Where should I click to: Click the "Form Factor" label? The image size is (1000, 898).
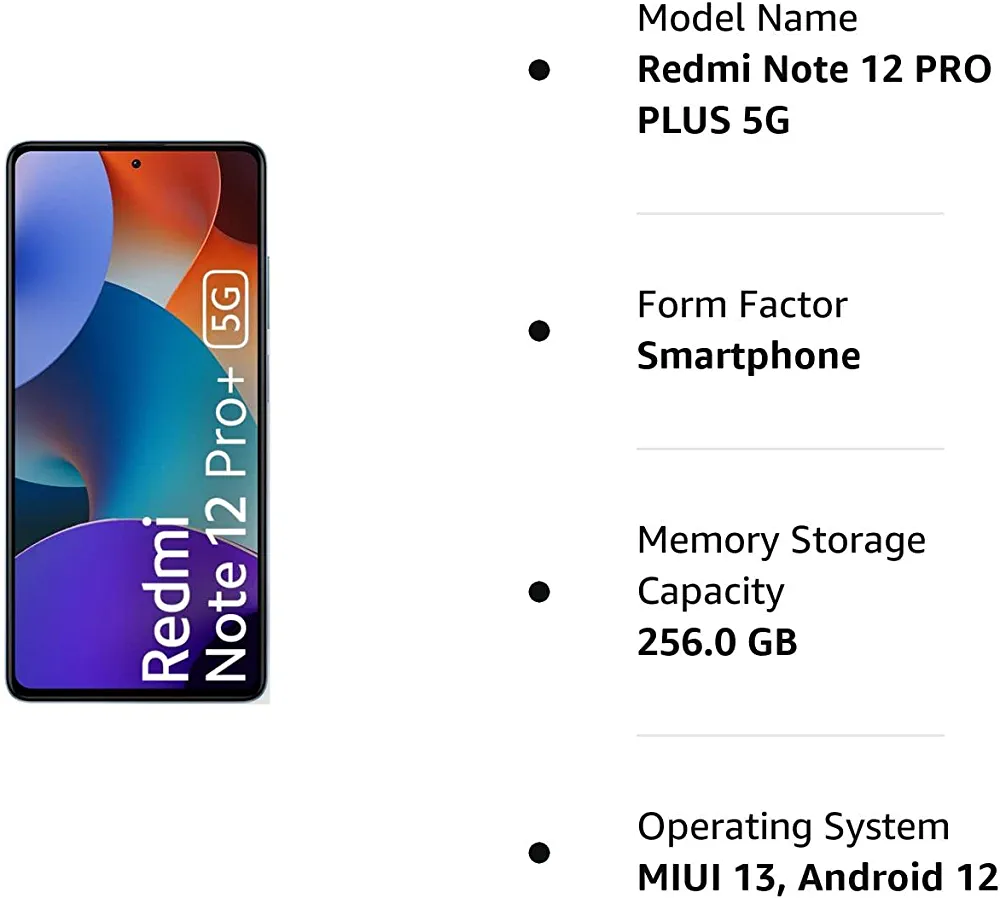[742, 304]
